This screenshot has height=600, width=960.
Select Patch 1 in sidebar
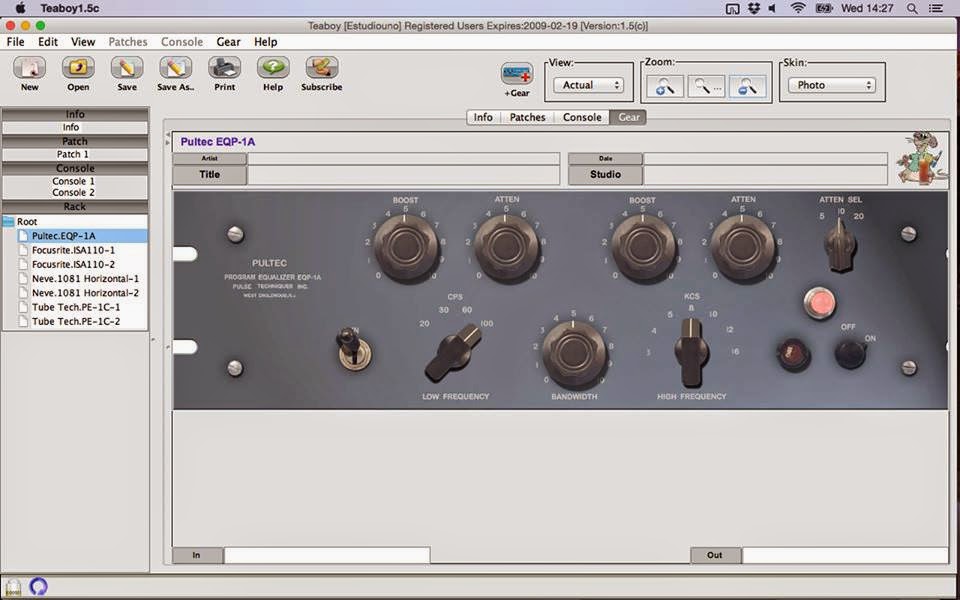pos(73,154)
